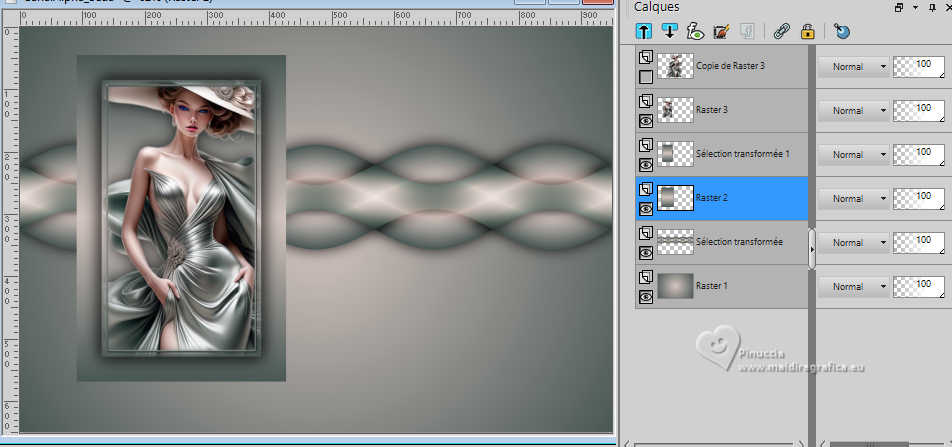Image resolution: width=952 pixels, height=447 pixels.
Task: Click the blue flask icon in Calques toolbar
Action: pos(842,31)
